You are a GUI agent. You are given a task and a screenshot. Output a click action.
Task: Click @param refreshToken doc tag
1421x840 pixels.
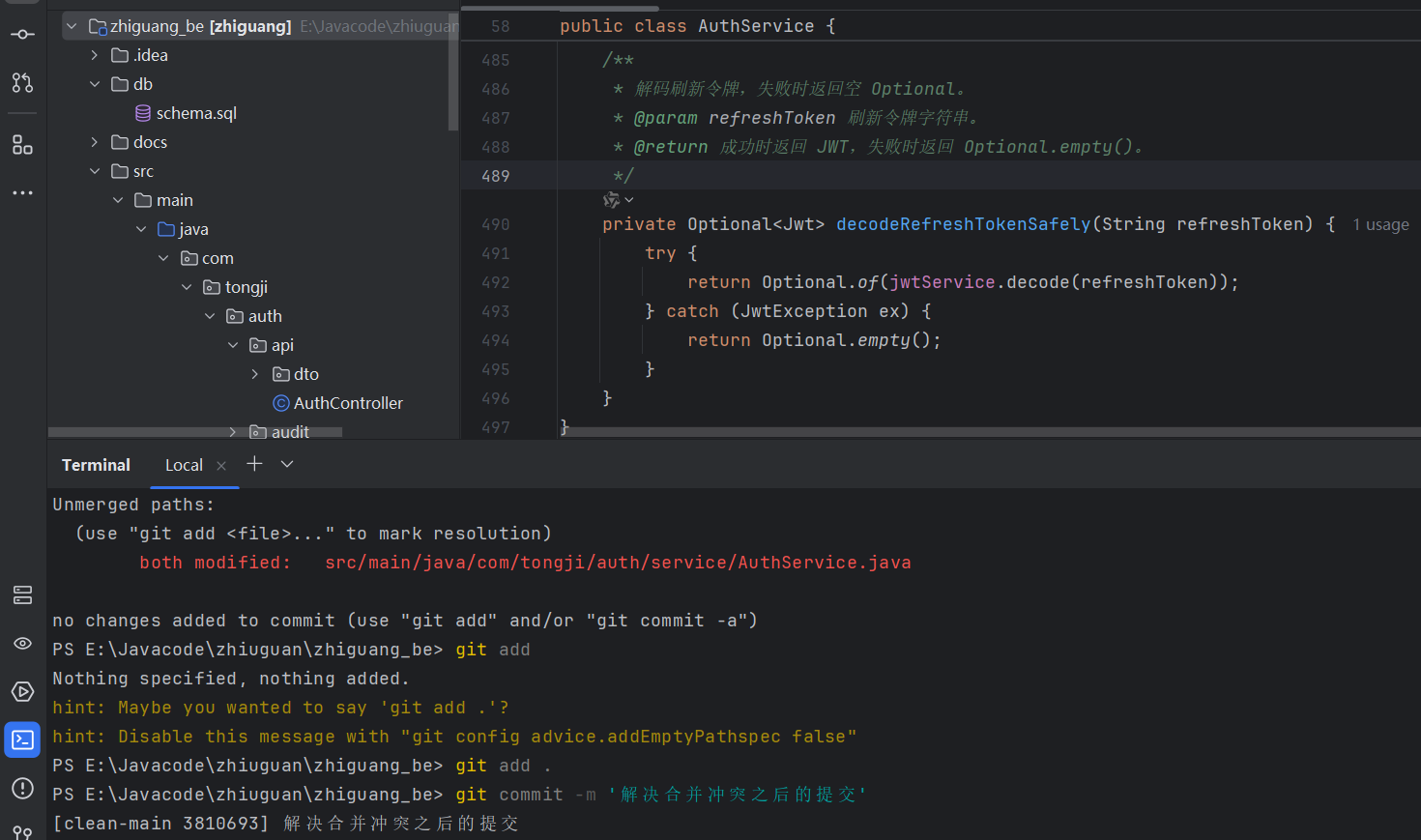click(x=735, y=118)
